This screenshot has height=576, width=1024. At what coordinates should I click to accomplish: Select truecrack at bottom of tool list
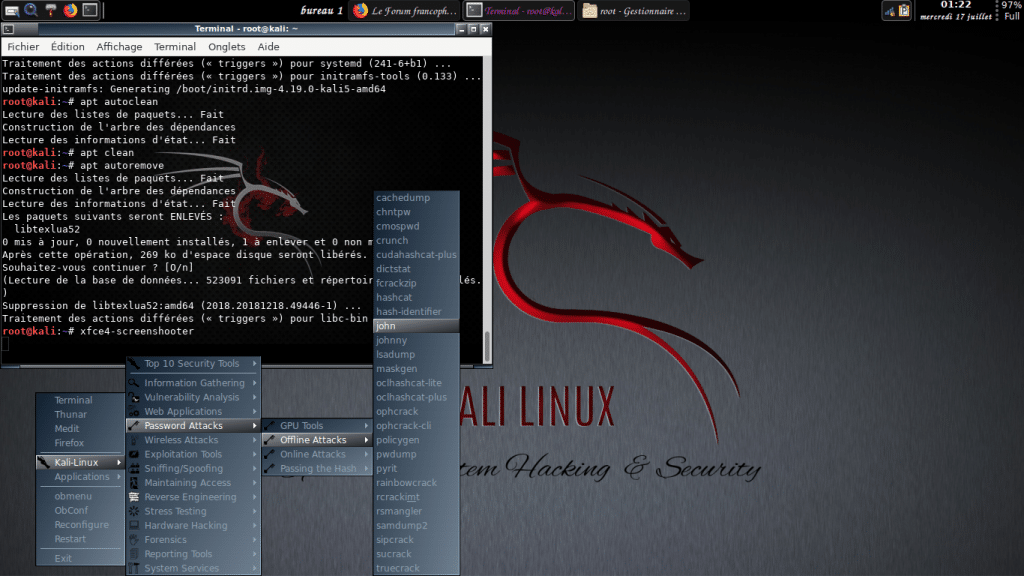pos(416,568)
